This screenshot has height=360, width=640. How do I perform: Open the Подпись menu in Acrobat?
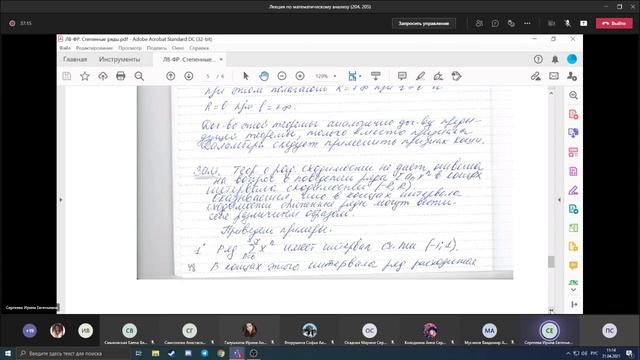coord(157,48)
